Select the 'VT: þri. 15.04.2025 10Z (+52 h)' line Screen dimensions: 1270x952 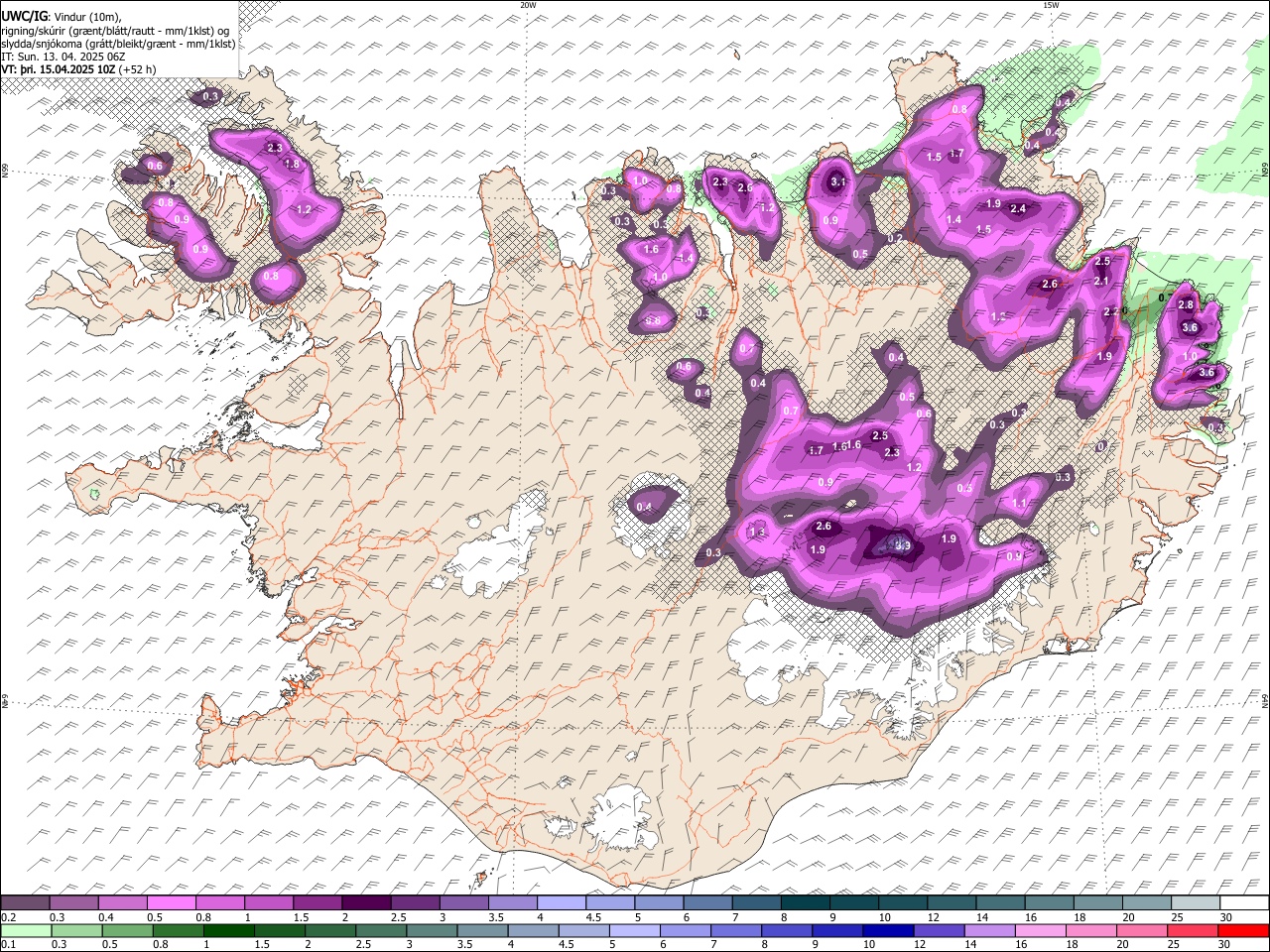[78, 69]
